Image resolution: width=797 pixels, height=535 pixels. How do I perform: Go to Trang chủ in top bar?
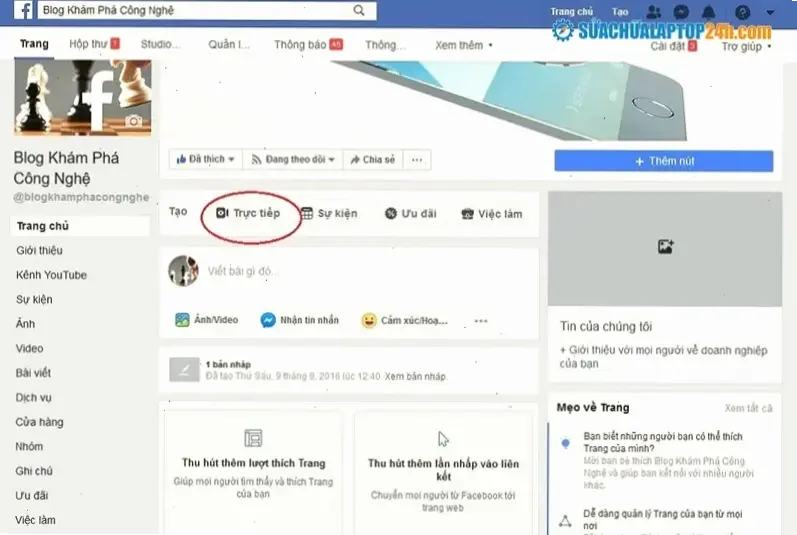(571, 12)
